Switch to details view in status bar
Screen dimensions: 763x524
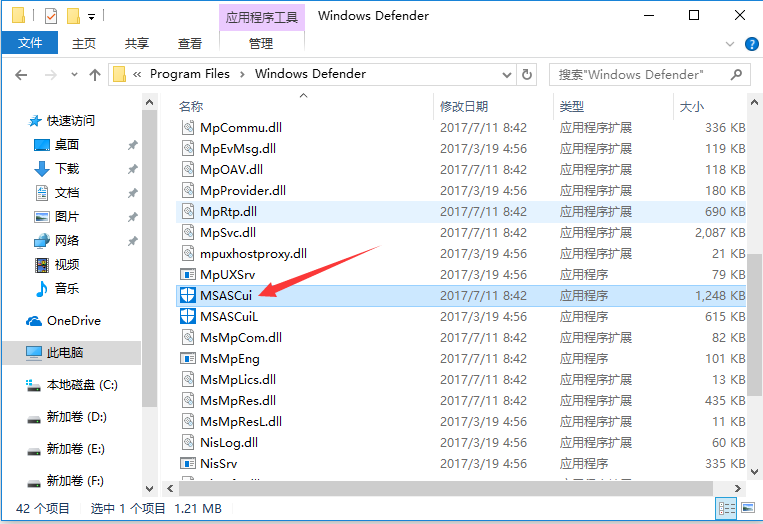click(x=728, y=509)
